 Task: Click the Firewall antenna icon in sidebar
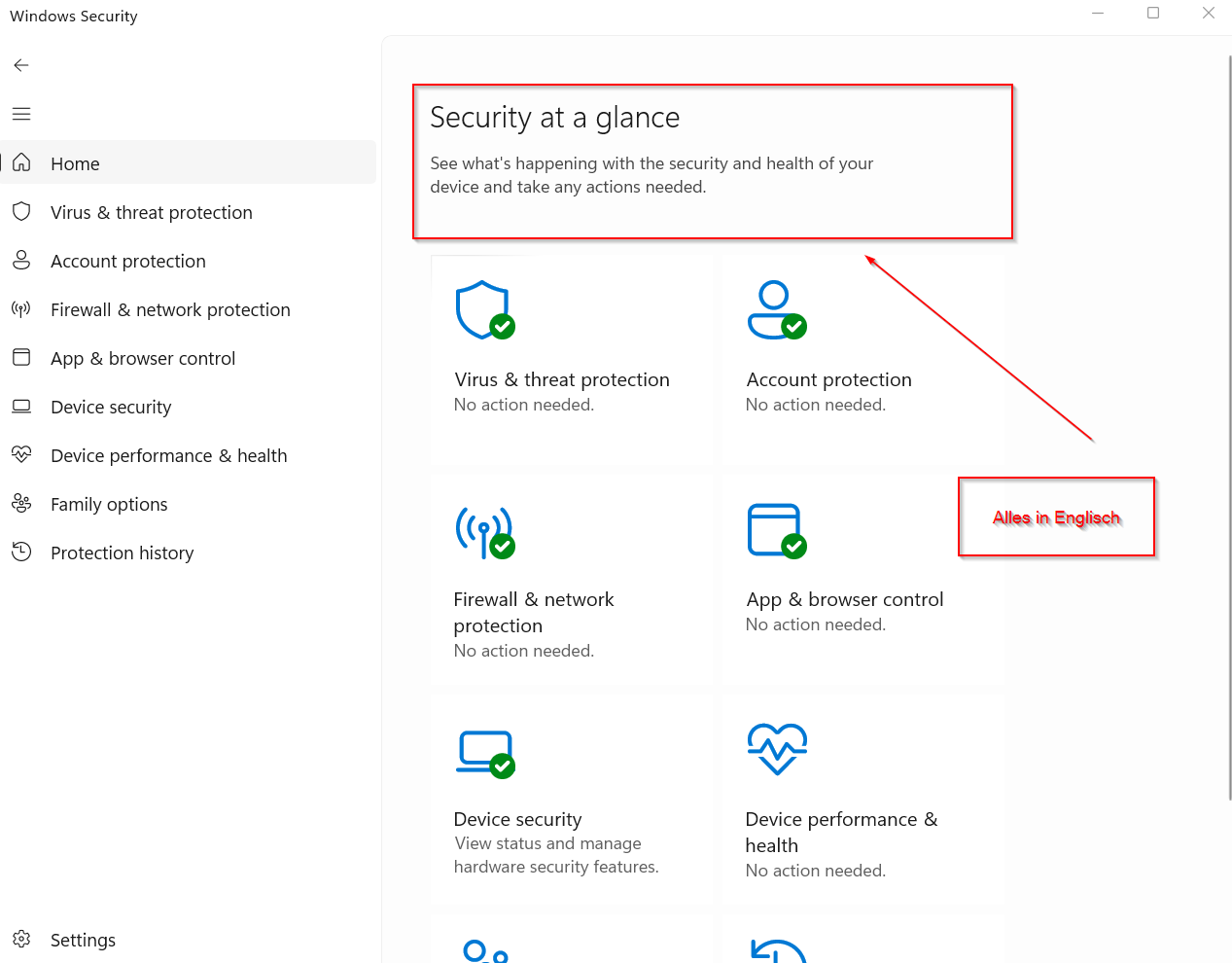click(x=21, y=309)
